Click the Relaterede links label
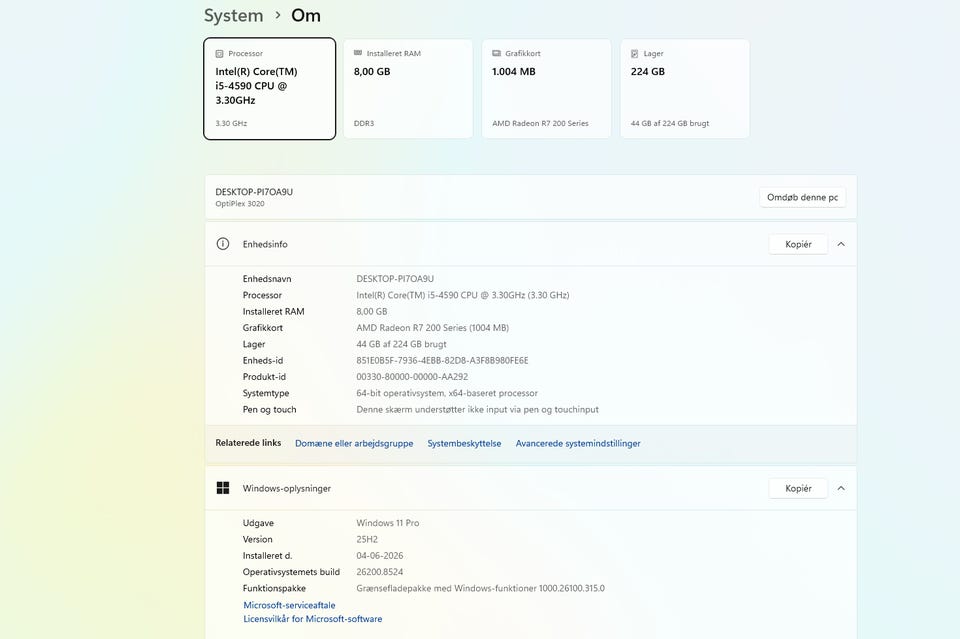The image size is (960, 639). (x=248, y=443)
